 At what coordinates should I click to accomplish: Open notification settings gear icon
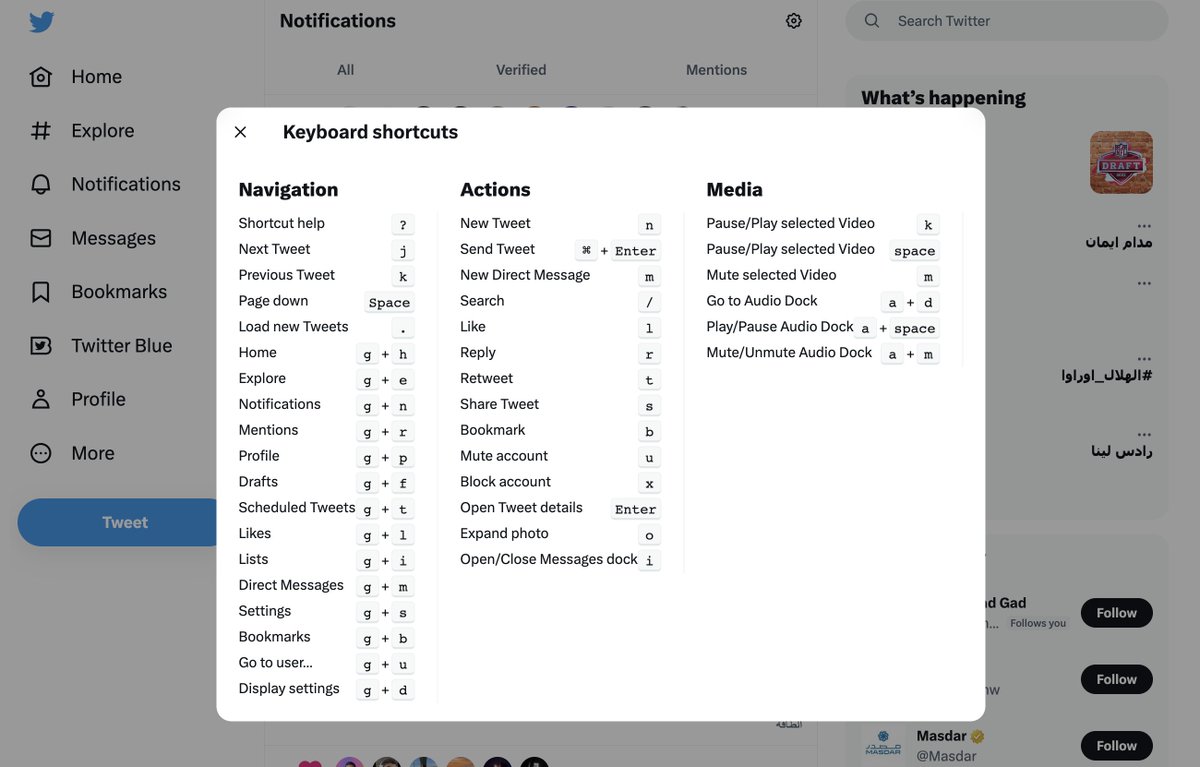[x=794, y=21]
